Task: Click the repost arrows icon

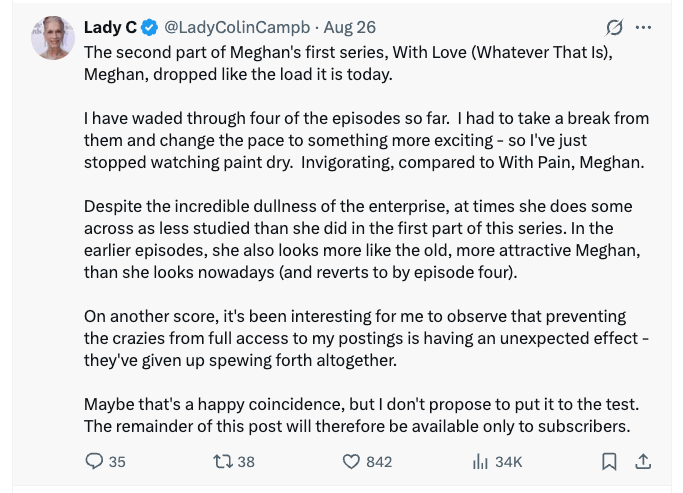Action: (x=223, y=461)
